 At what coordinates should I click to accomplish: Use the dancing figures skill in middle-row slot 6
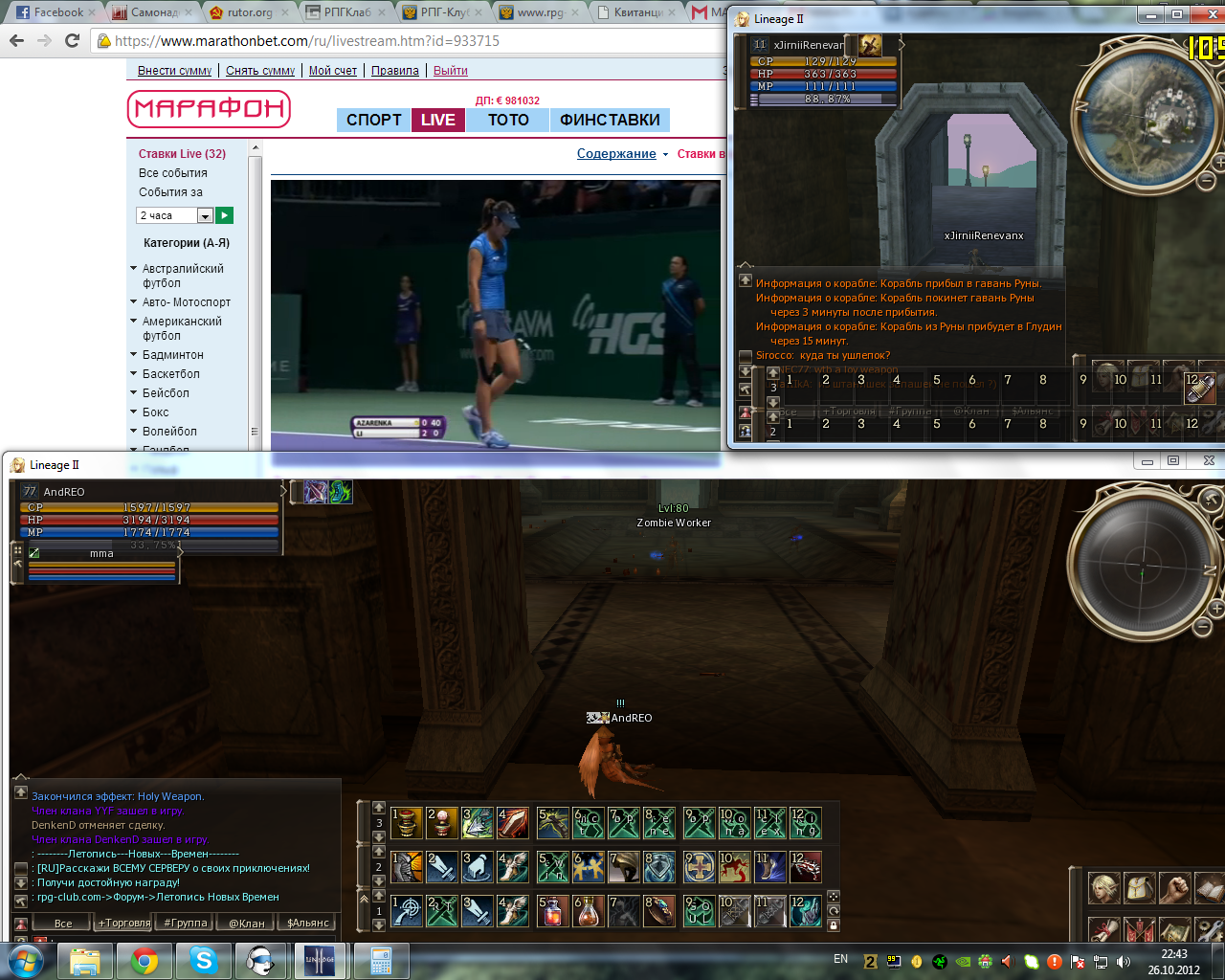coord(589,867)
